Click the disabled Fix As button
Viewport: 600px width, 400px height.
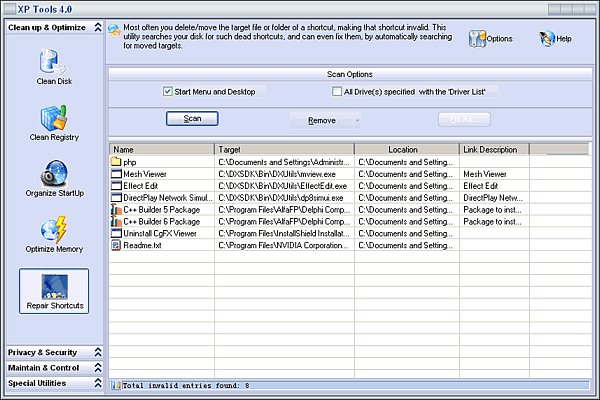click(x=464, y=119)
